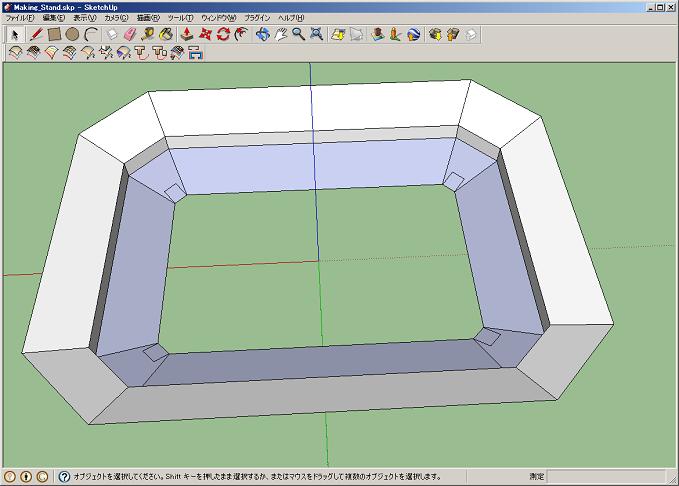This screenshot has width=679, height=486.
Task: Choose the Rectangle drawing tool
Action: (55, 34)
